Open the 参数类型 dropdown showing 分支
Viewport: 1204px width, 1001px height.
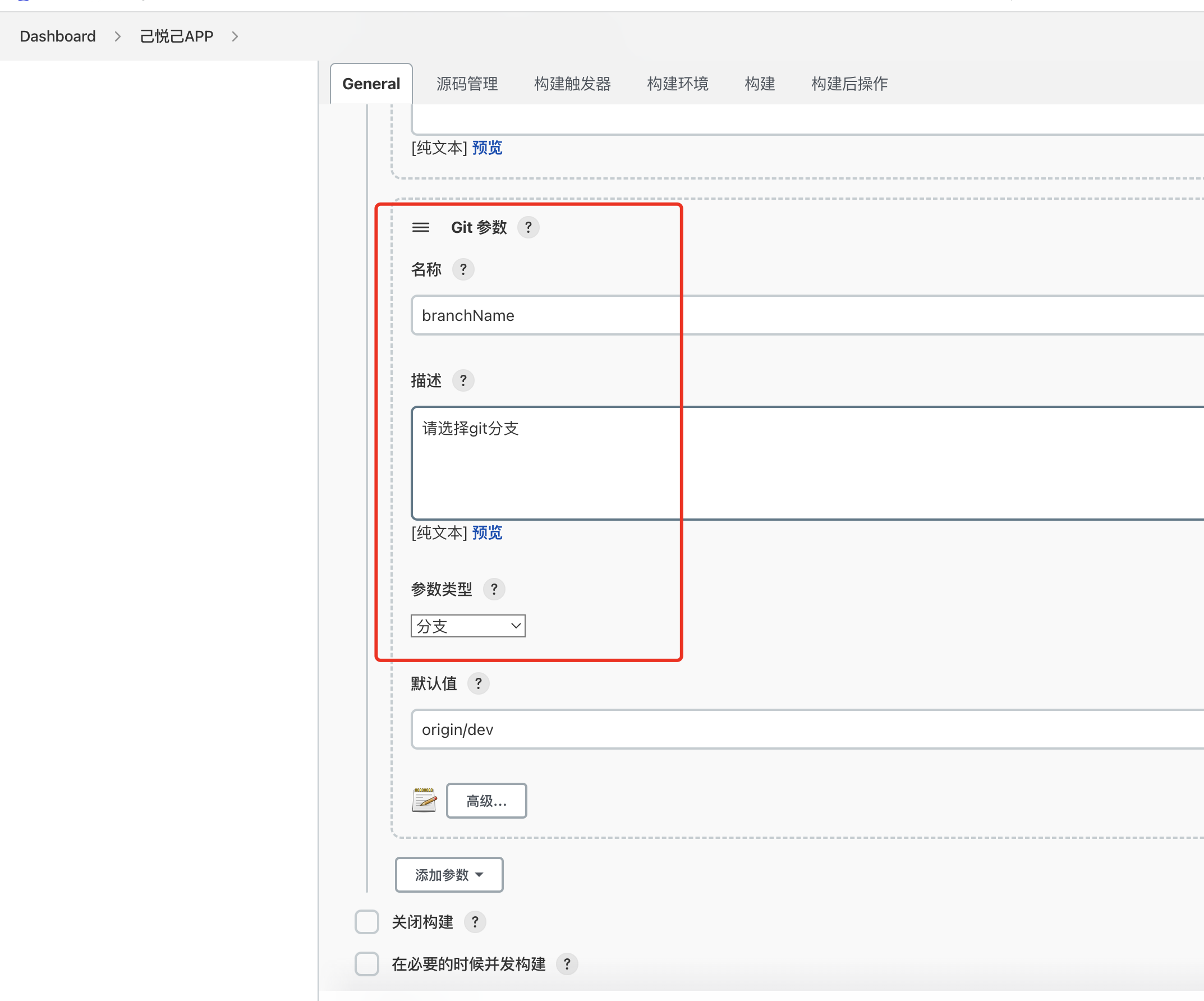pyautogui.click(x=468, y=626)
